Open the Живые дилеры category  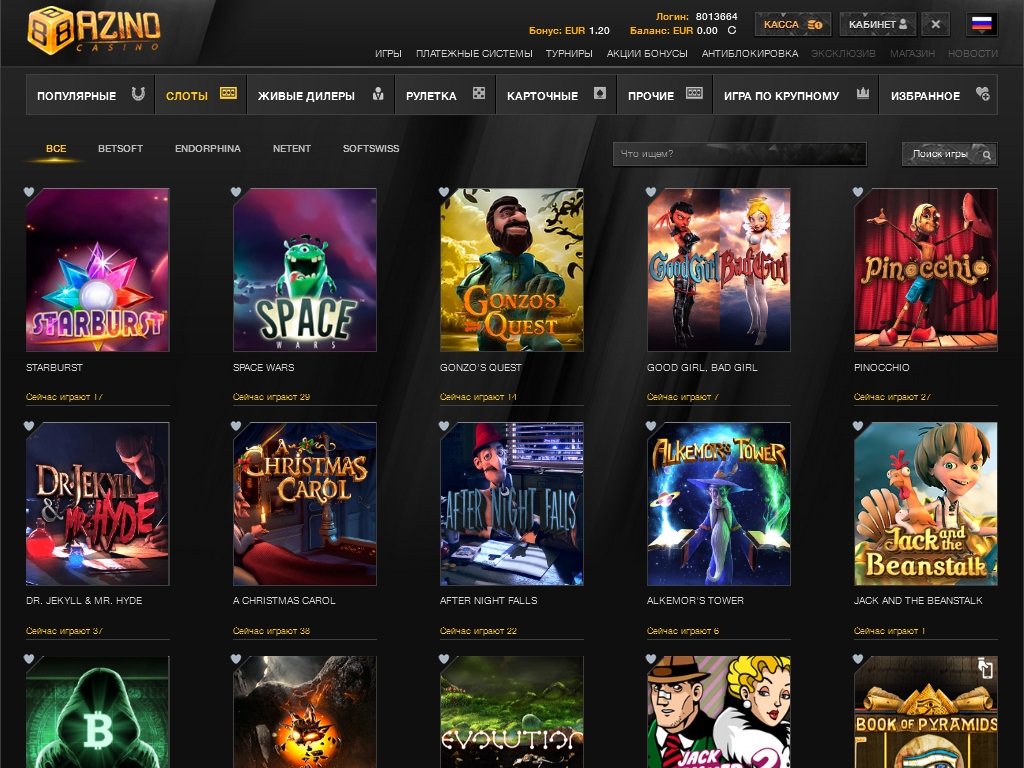coord(320,96)
